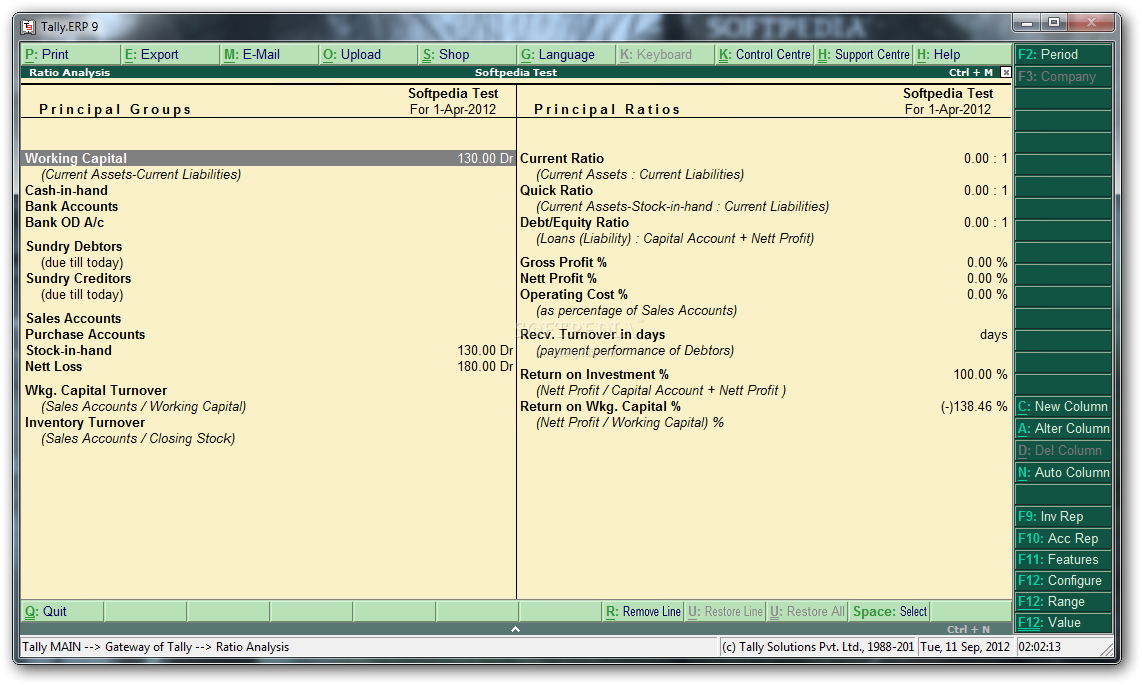Open F10: Acc Rep
The image size is (1142, 685).
point(1063,539)
